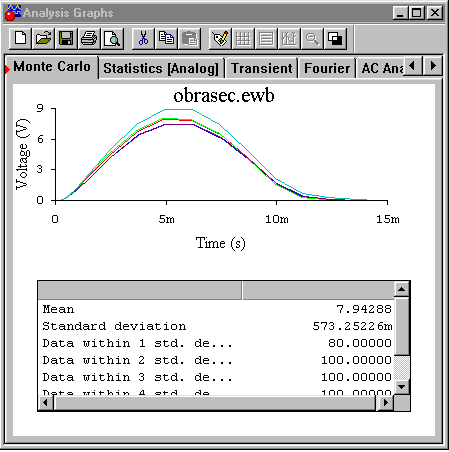Click the Analysis Graphs title bar app icon

tap(13, 13)
